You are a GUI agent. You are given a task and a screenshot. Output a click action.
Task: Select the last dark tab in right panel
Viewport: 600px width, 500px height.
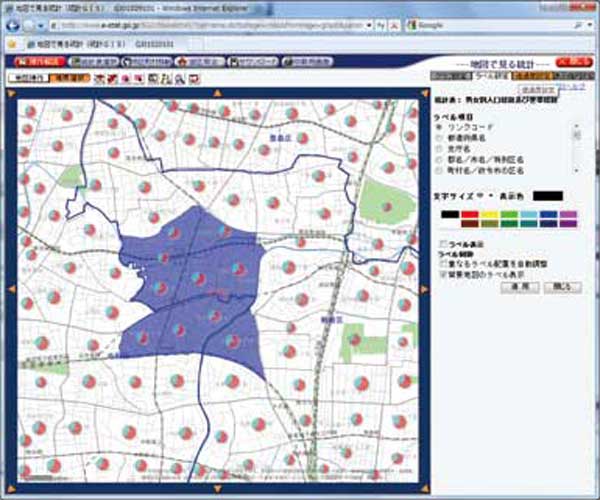(574, 76)
